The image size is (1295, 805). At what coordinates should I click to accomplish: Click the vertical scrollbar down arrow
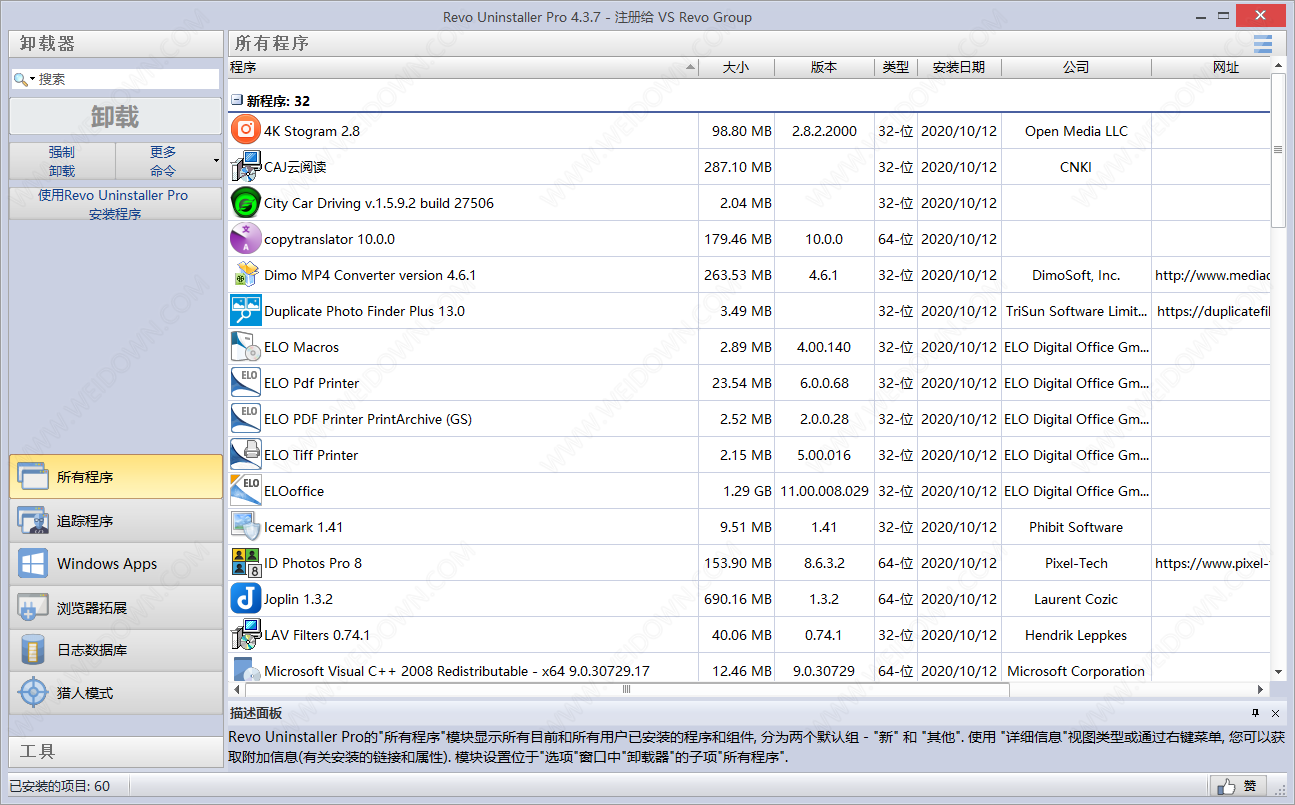click(1278, 672)
